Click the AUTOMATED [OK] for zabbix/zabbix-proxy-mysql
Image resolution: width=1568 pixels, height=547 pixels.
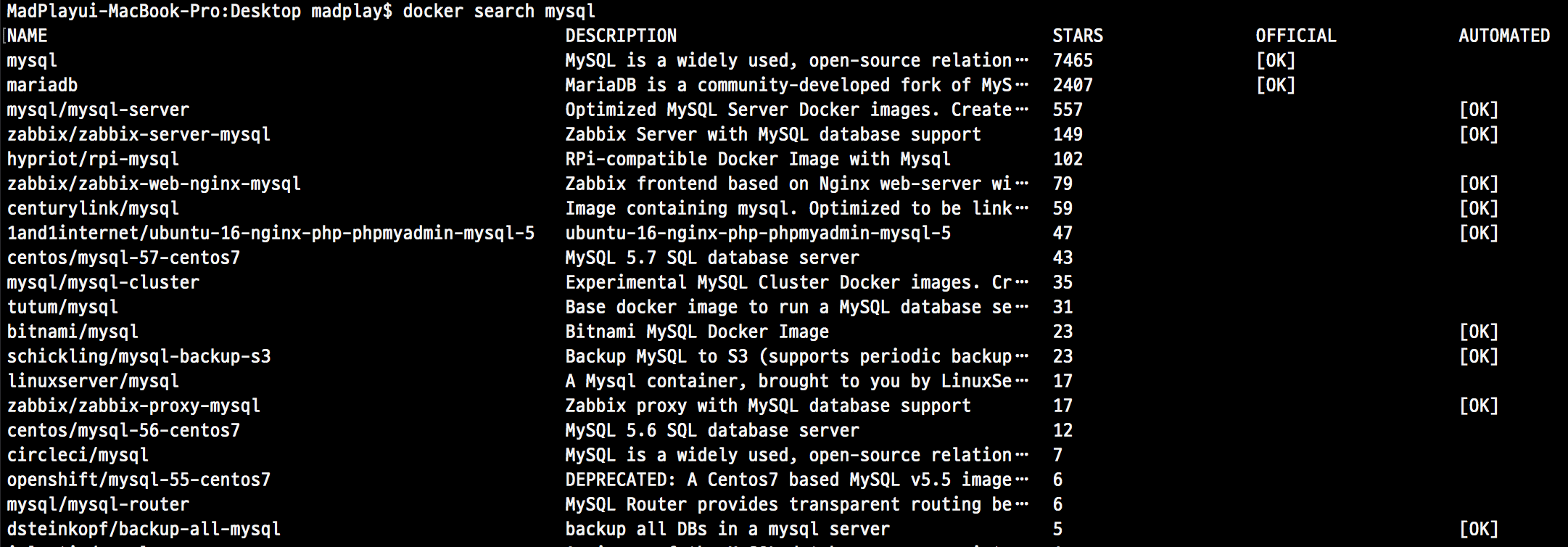[1479, 406]
